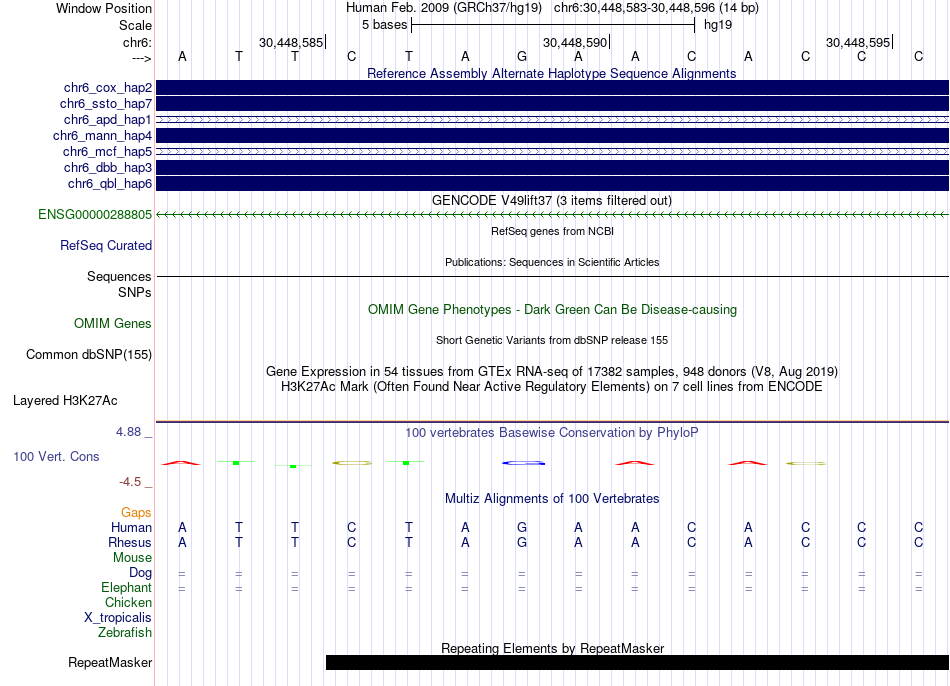
Task: Click the G base in the Rhesus row
Action: pos(522,542)
